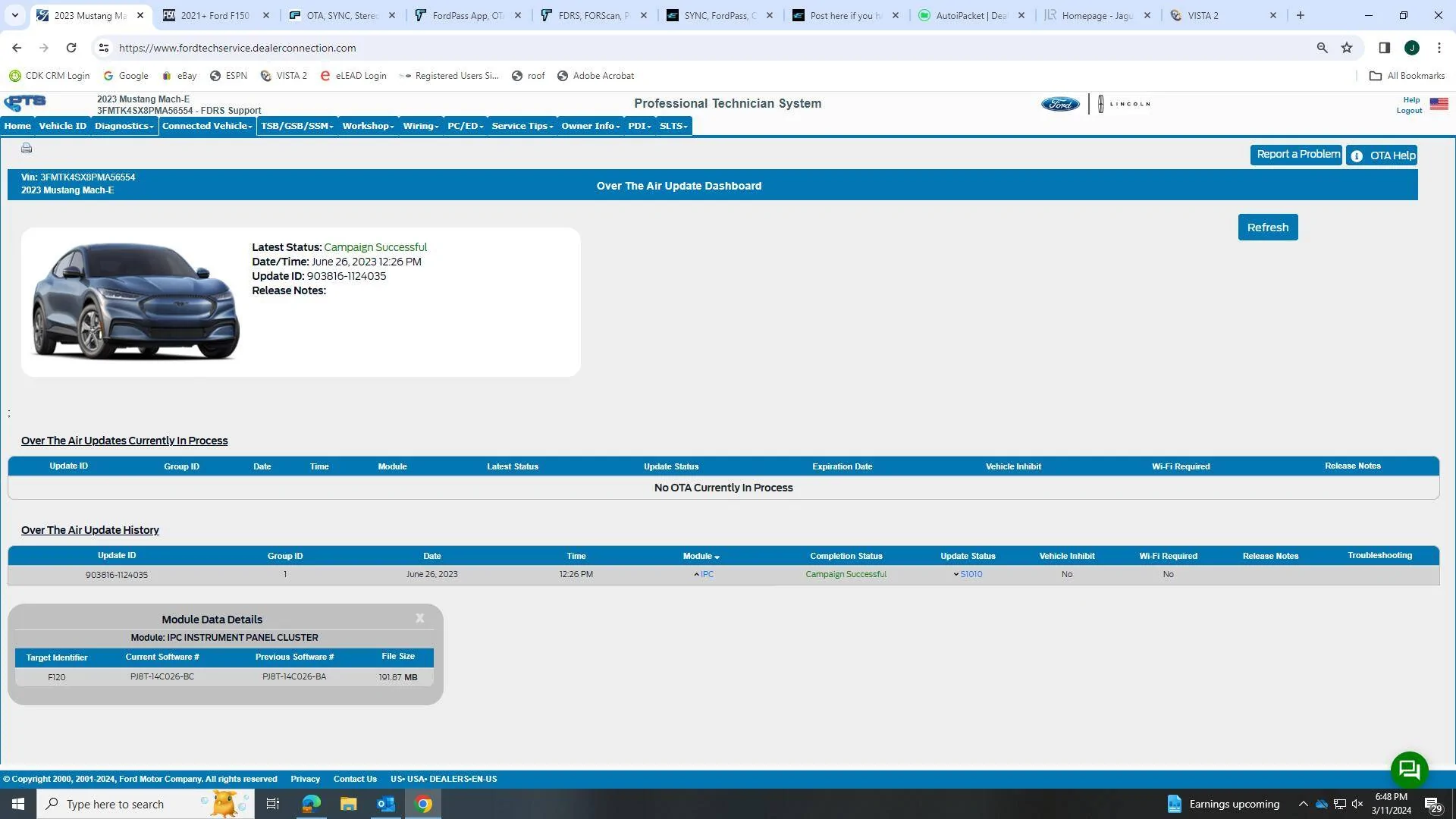Expand the Connected Vehicle menu
Image resolution: width=1456 pixels, height=819 pixels.
207,126
